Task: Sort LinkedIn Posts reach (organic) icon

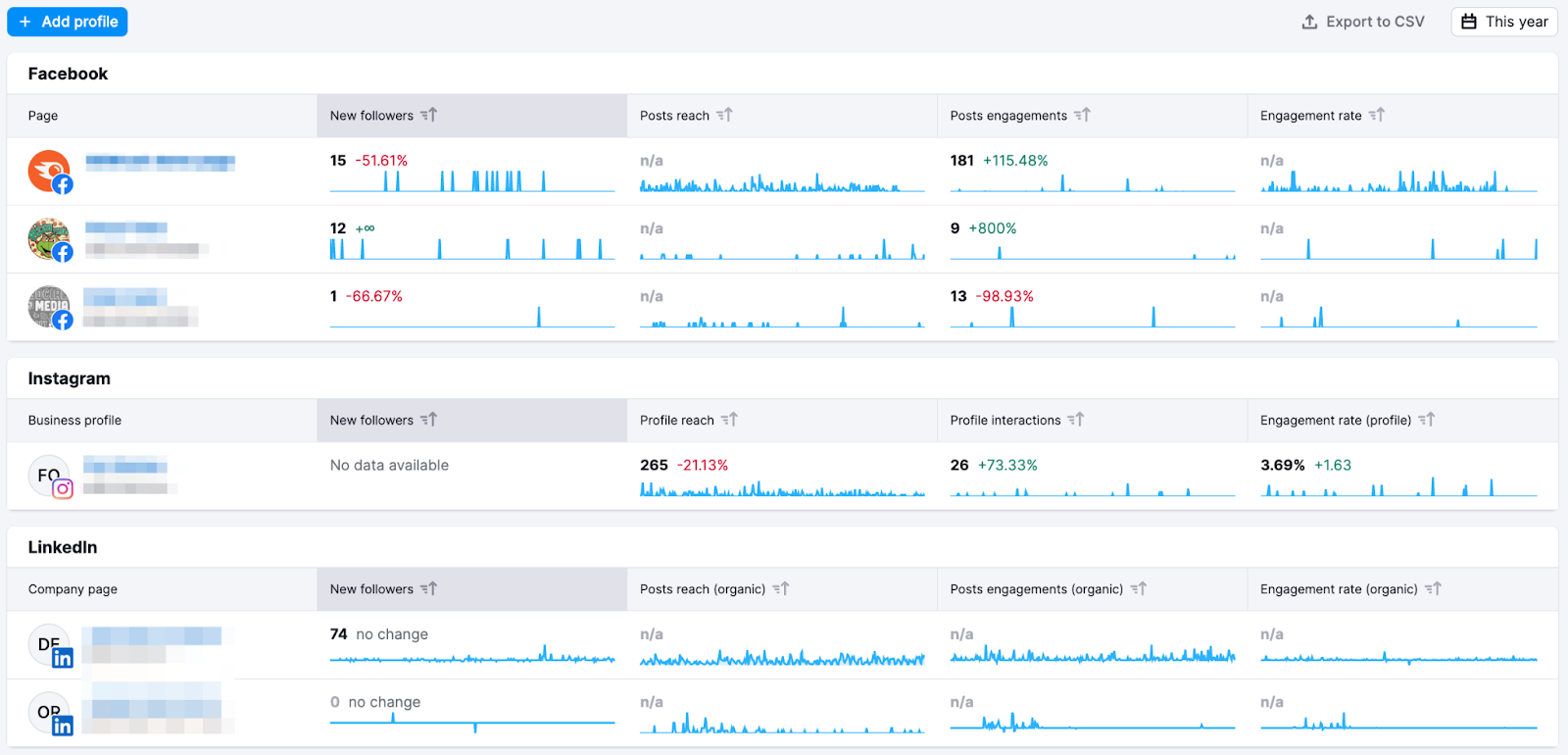Action: tap(780, 589)
